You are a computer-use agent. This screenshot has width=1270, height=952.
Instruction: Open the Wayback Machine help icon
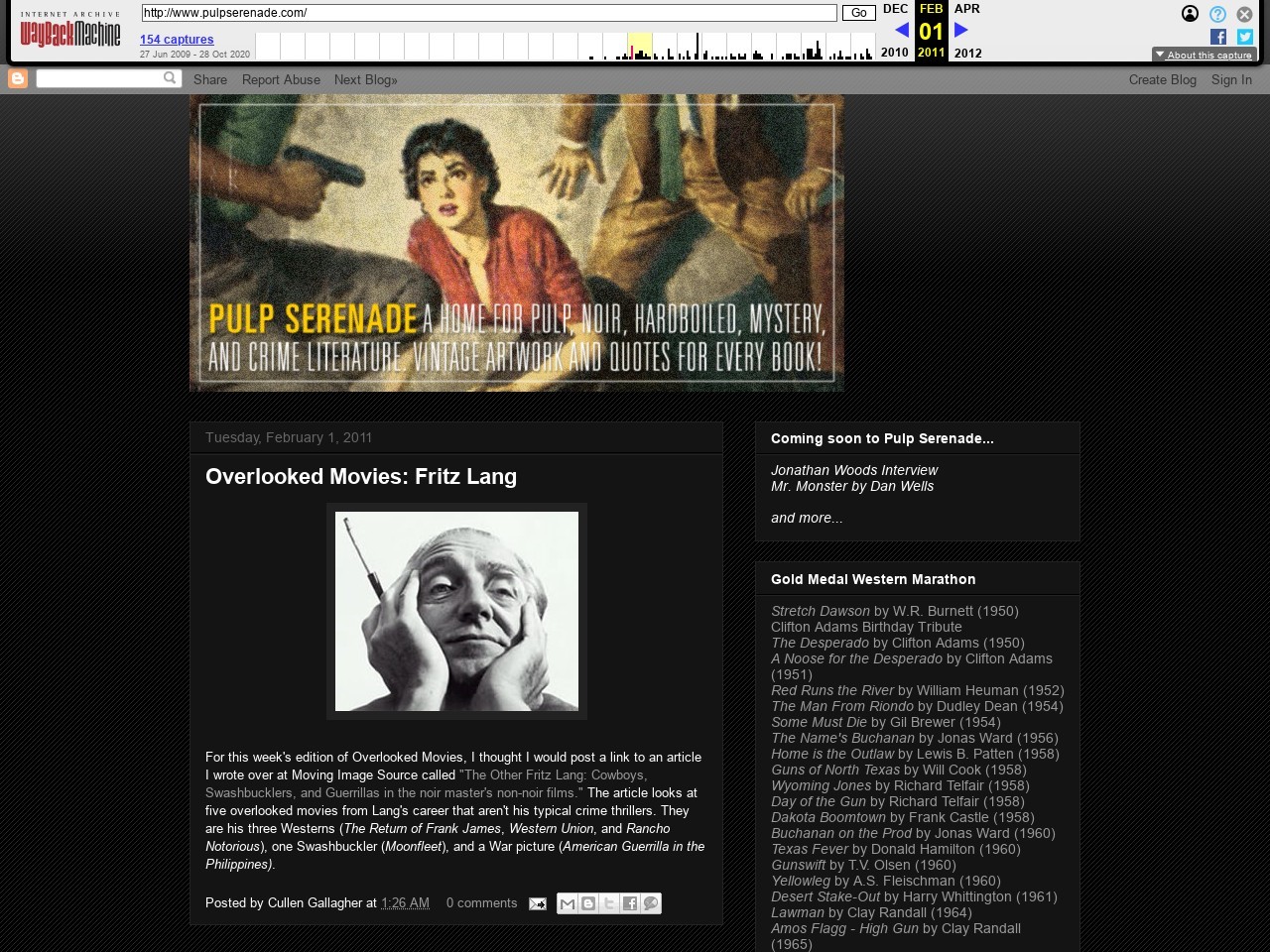click(1217, 14)
